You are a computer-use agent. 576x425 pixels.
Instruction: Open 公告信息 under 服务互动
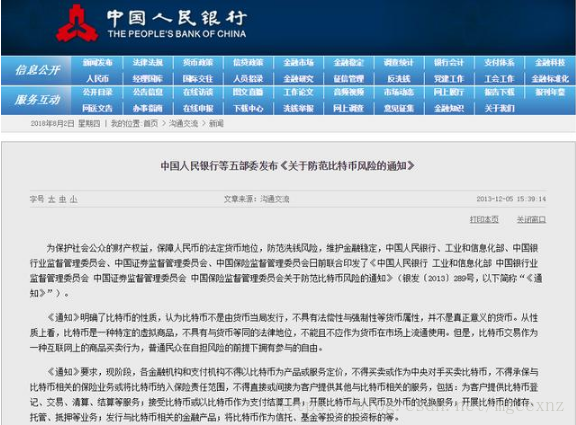[x=148, y=92]
